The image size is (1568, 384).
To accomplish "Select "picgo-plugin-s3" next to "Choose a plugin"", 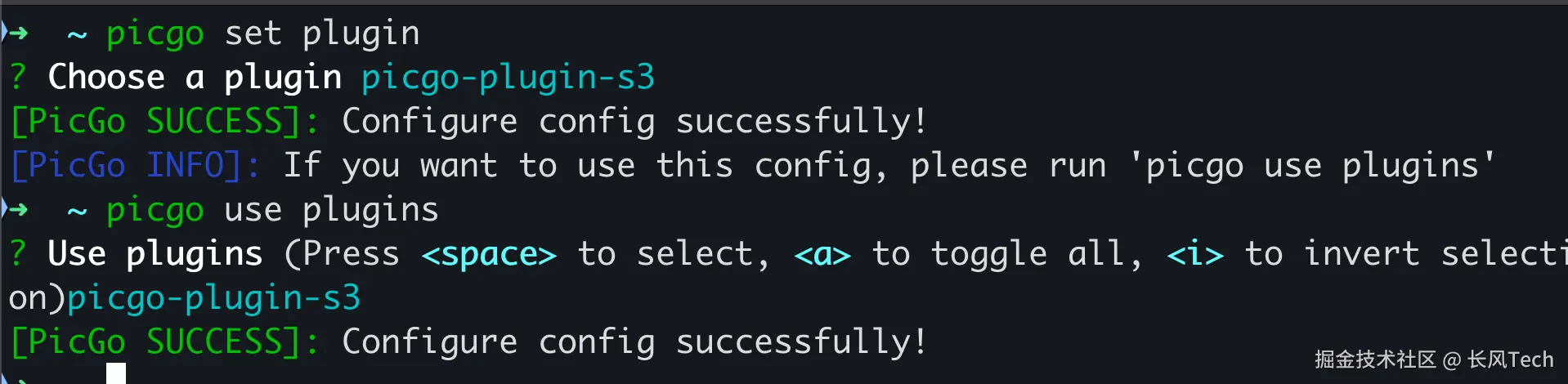I will pyautogui.click(x=508, y=78).
